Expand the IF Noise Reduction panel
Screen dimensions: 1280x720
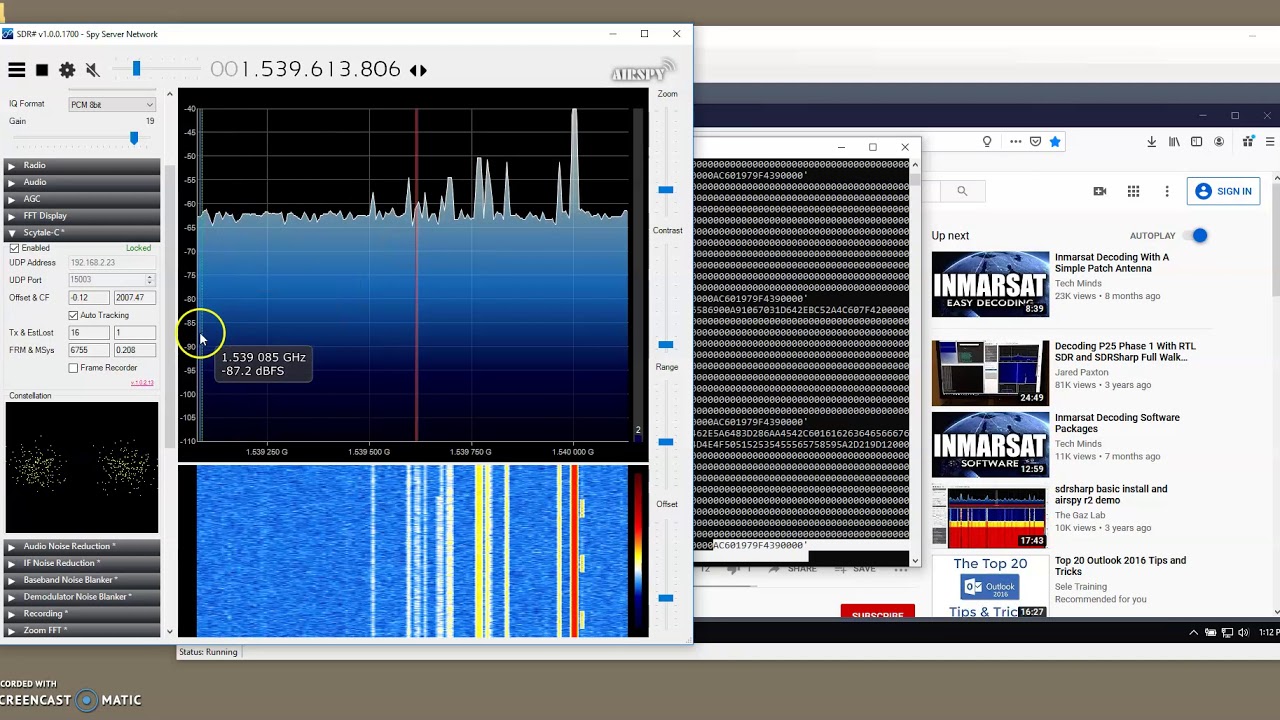pos(82,563)
